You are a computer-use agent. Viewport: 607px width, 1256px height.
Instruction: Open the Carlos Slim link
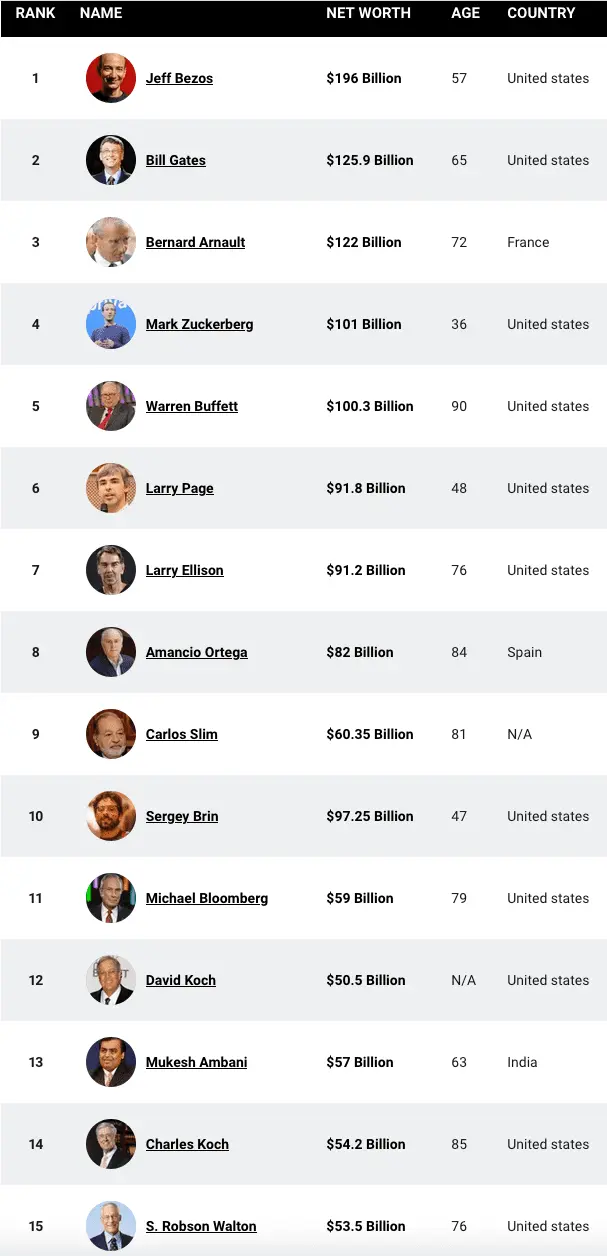coord(182,734)
